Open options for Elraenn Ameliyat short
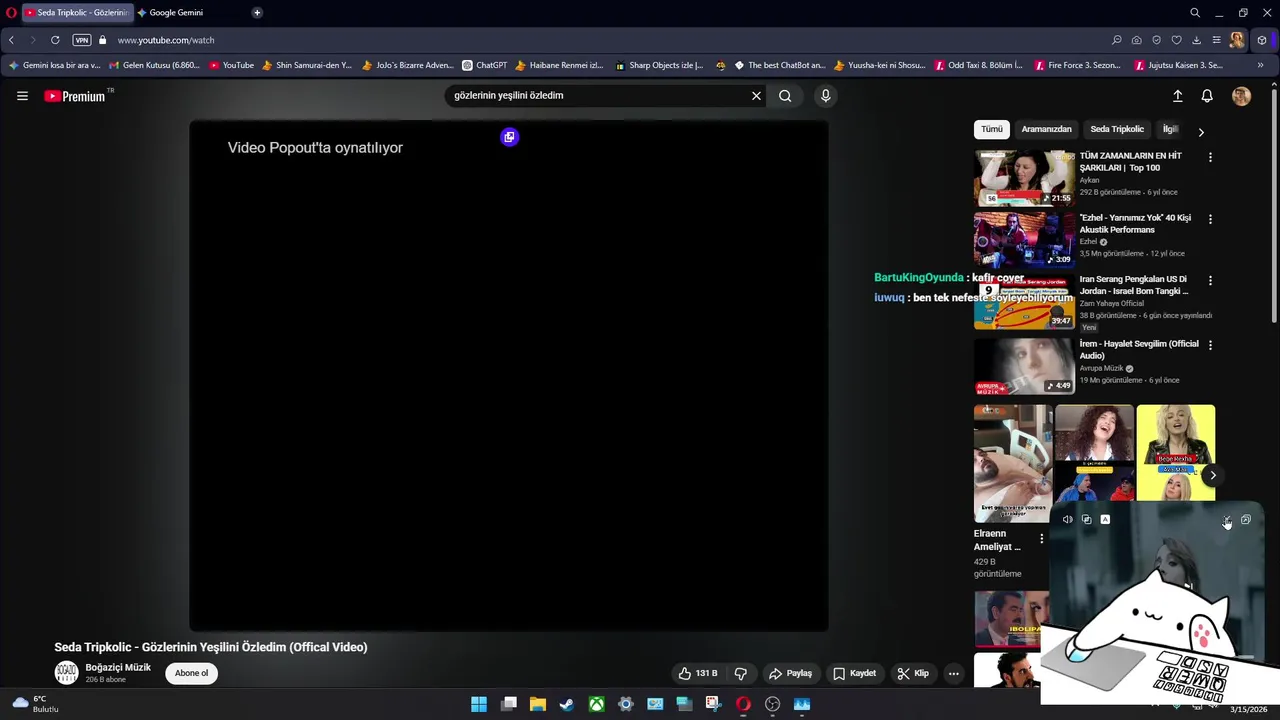 click(1041, 539)
